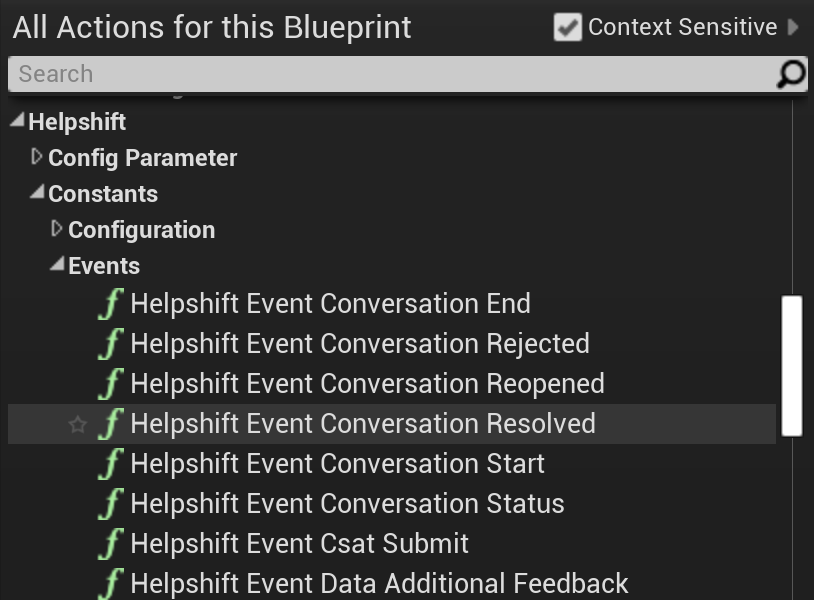This screenshot has width=814, height=600.
Task: Click function icon beside Data Additional Feedback
Action: coord(111,584)
